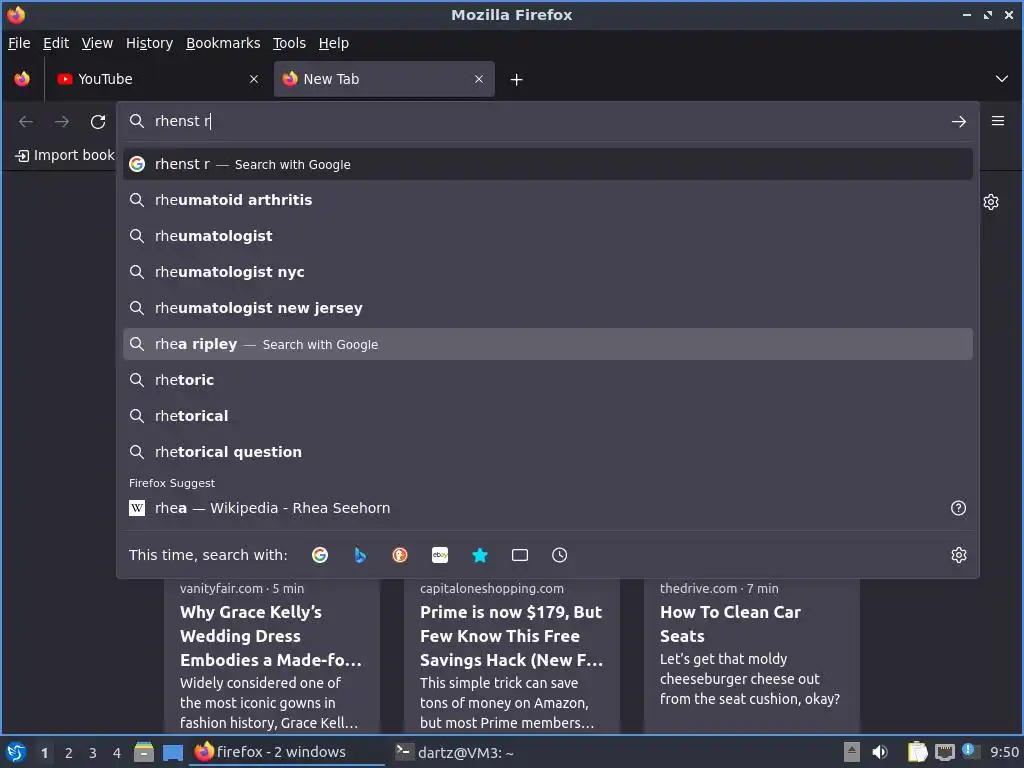Open the Tools menu
This screenshot has width=1024, height=768.
(x=289, y=43)
